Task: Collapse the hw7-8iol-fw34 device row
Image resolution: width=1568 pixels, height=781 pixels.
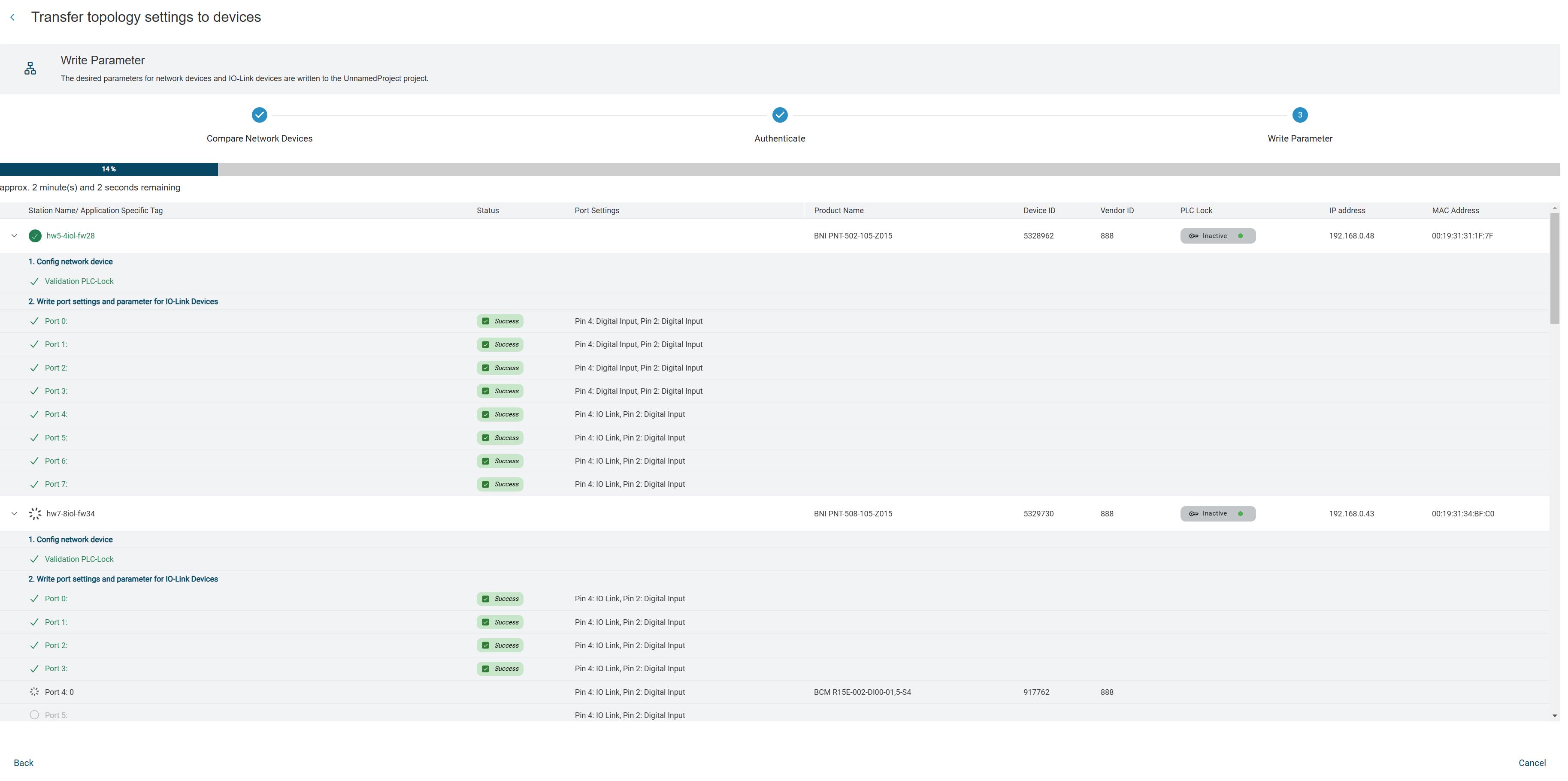Action: coord(14,514)
